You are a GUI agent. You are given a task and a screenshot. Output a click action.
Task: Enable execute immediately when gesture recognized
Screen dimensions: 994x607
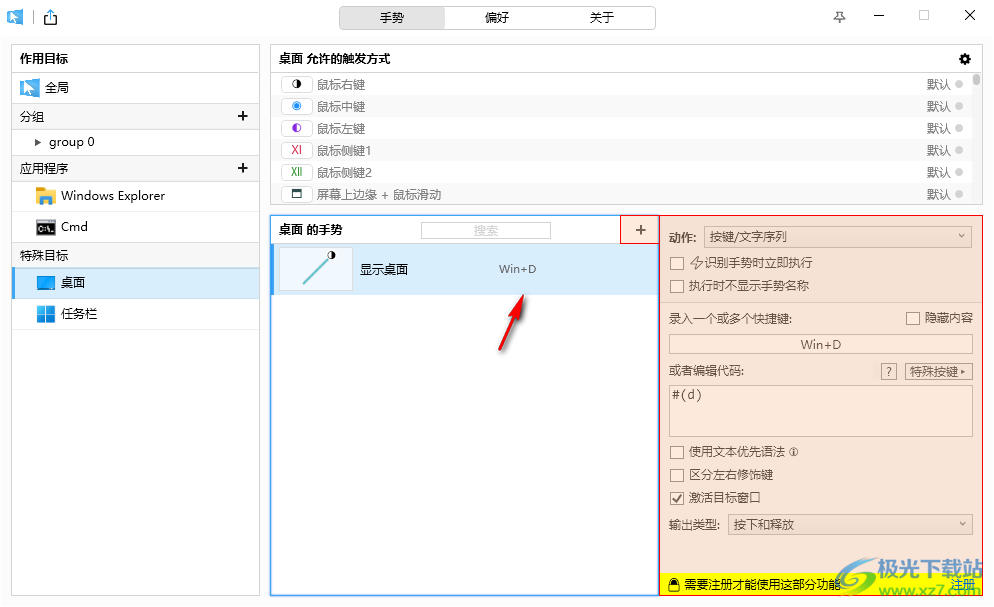[x=677, y=263]
